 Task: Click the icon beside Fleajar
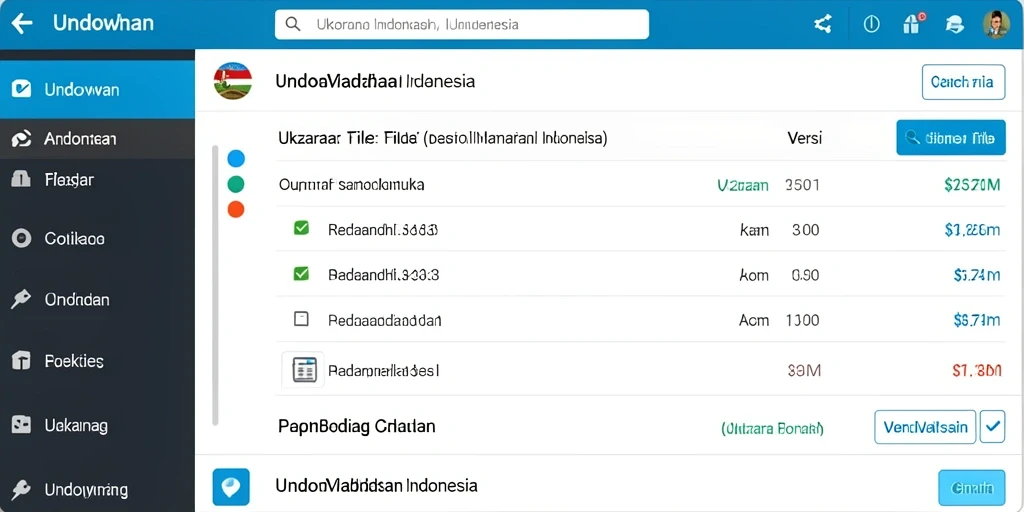(22, 179)
